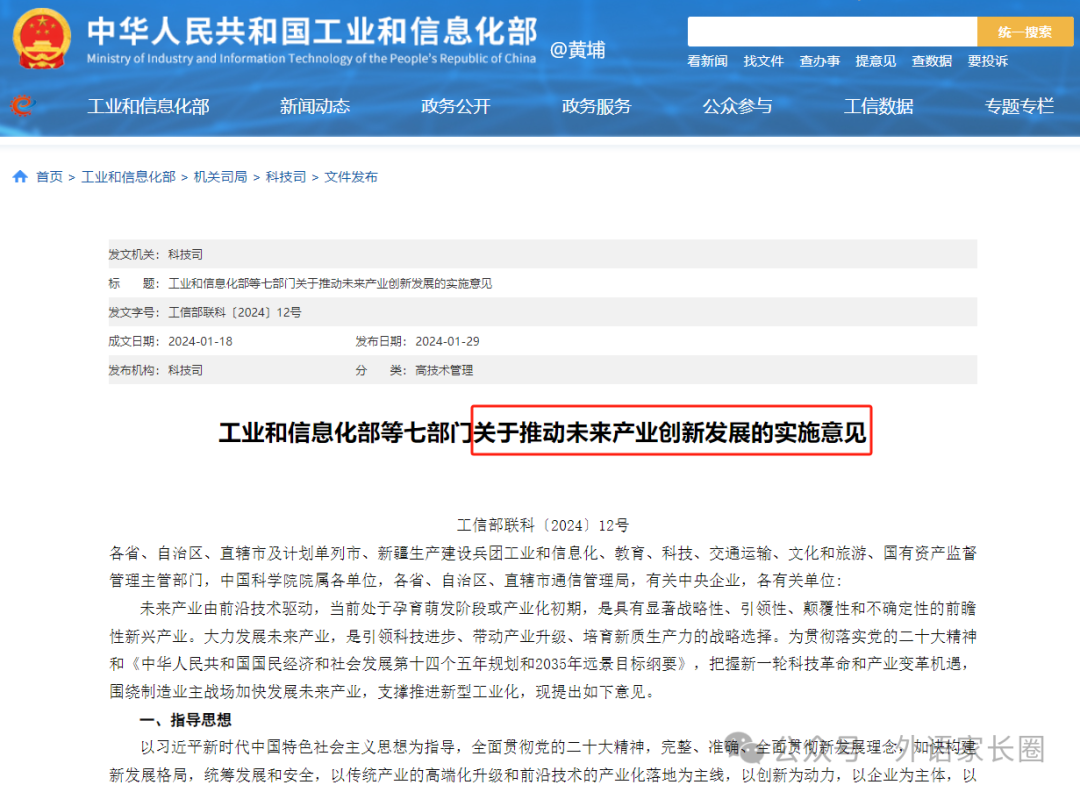Click the 发文字号 工信部联科〔2024〕12号 row
This screenshot has width=1080, height=792.
click(543, 312)
